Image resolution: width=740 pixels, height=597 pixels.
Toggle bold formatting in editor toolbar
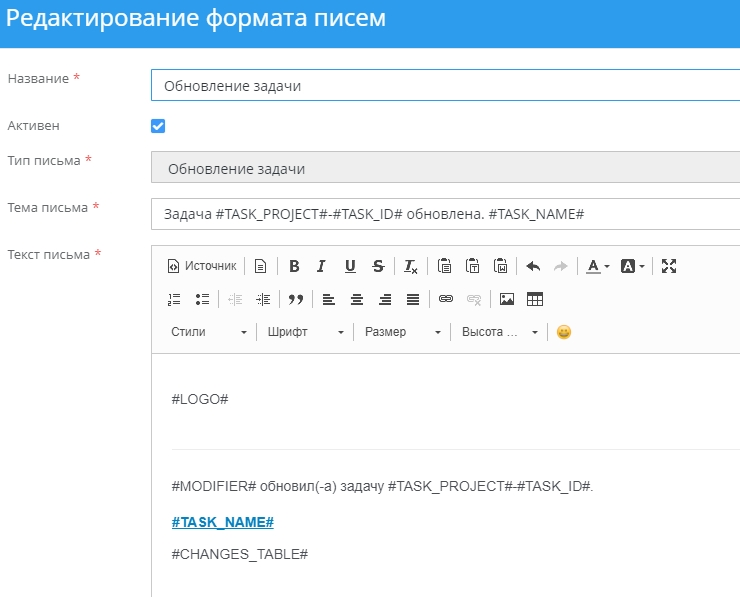pos(294,266)
